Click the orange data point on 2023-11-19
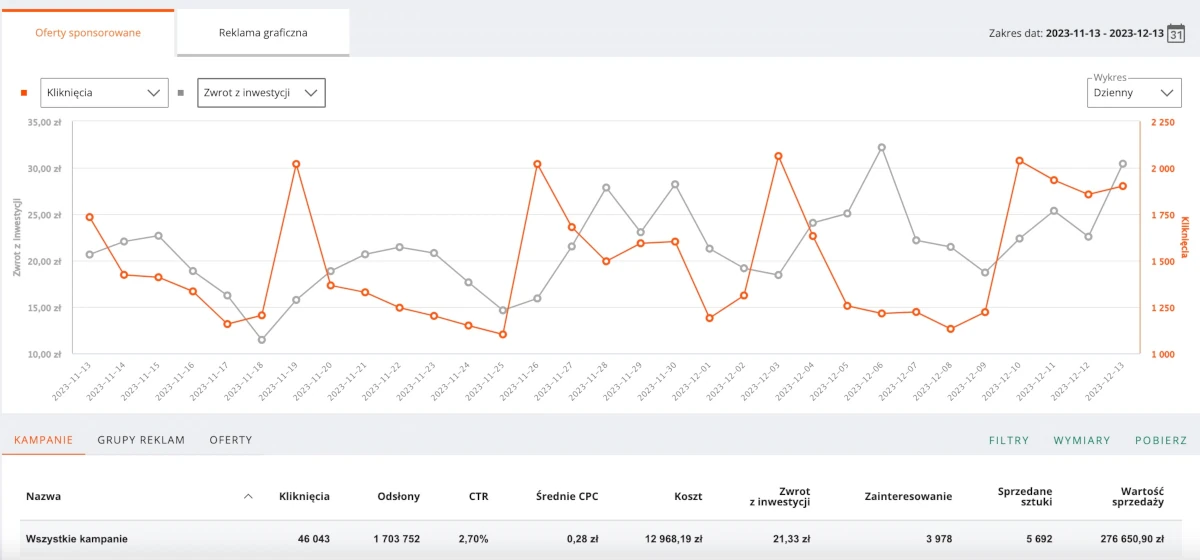 coord(297,164)
